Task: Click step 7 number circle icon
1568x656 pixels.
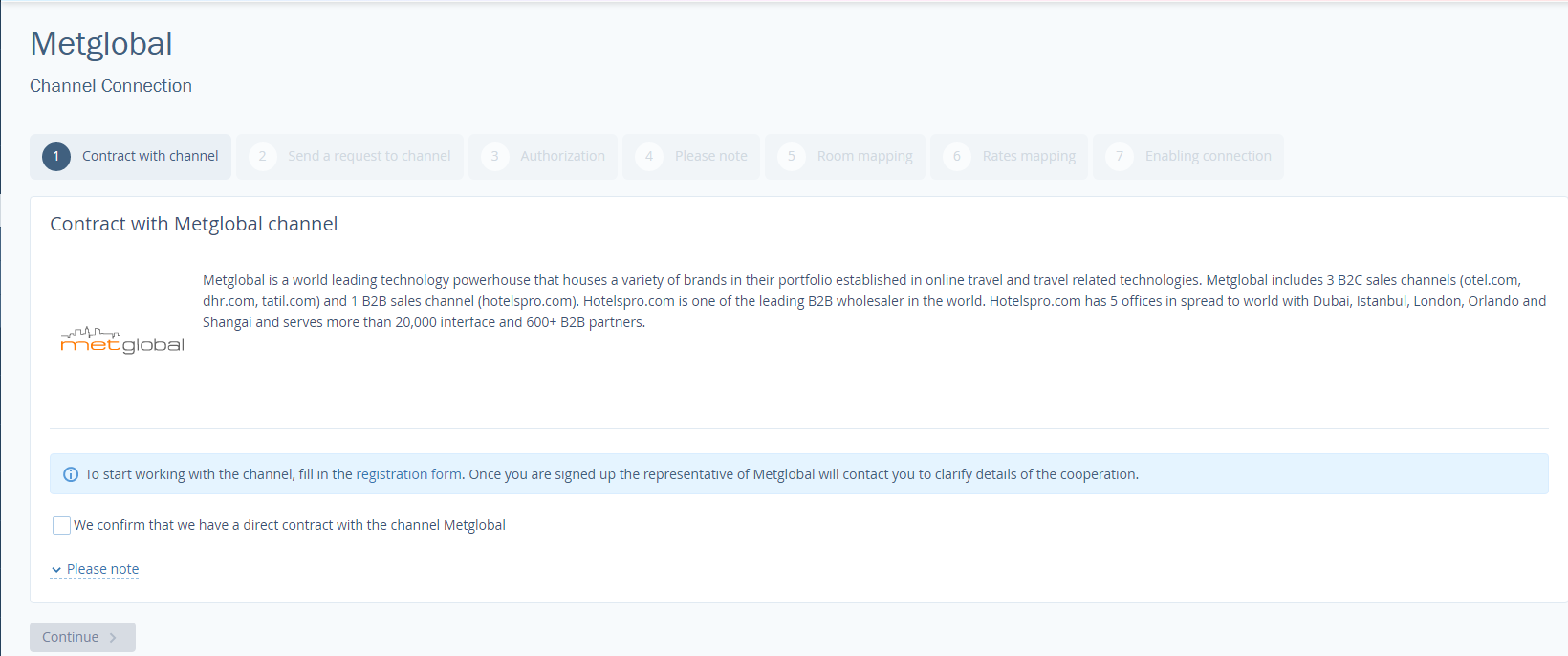Action: [1120, 156]
